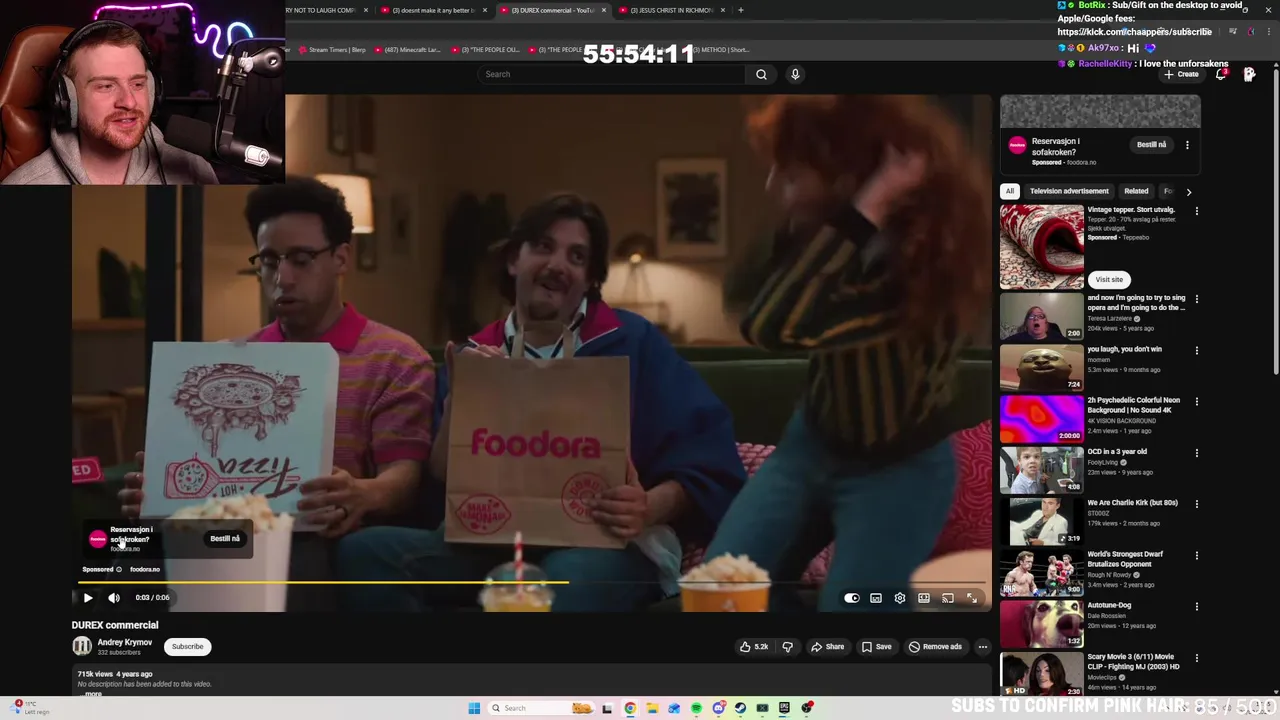This screenshot has width=1280, height=720.
Task: Open menu for OCD in a 3 year old
Action: click(1197, 453)
